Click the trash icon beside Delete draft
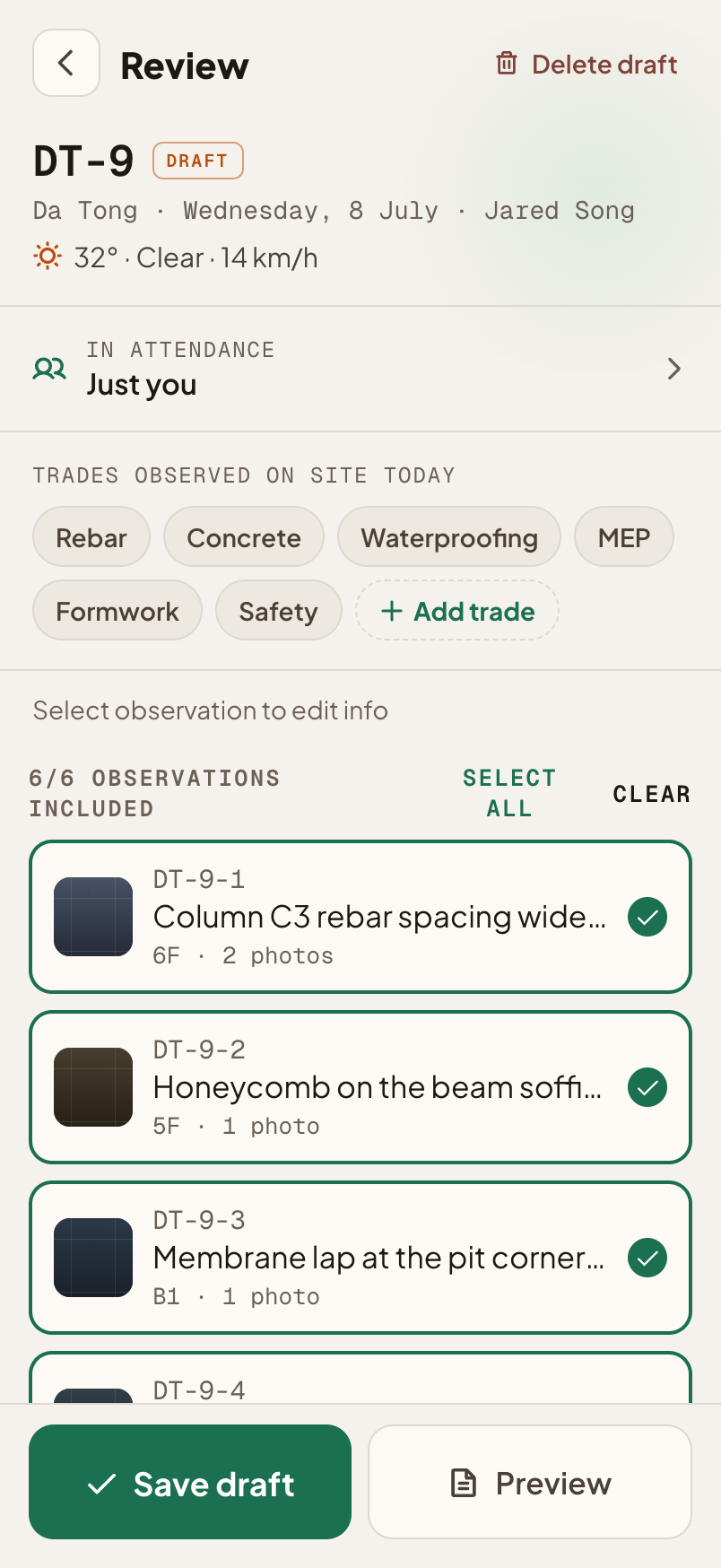 (507, 64)
